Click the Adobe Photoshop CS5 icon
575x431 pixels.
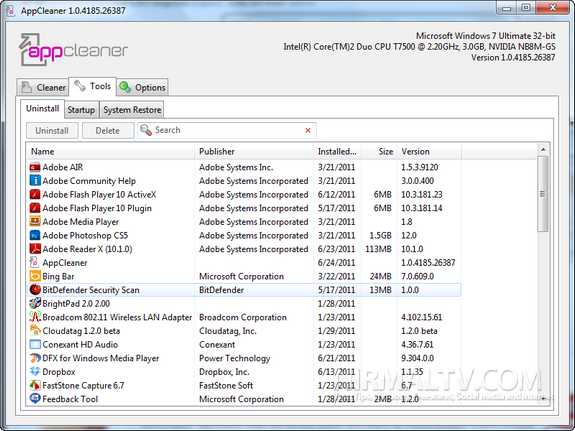pos(35,235)
